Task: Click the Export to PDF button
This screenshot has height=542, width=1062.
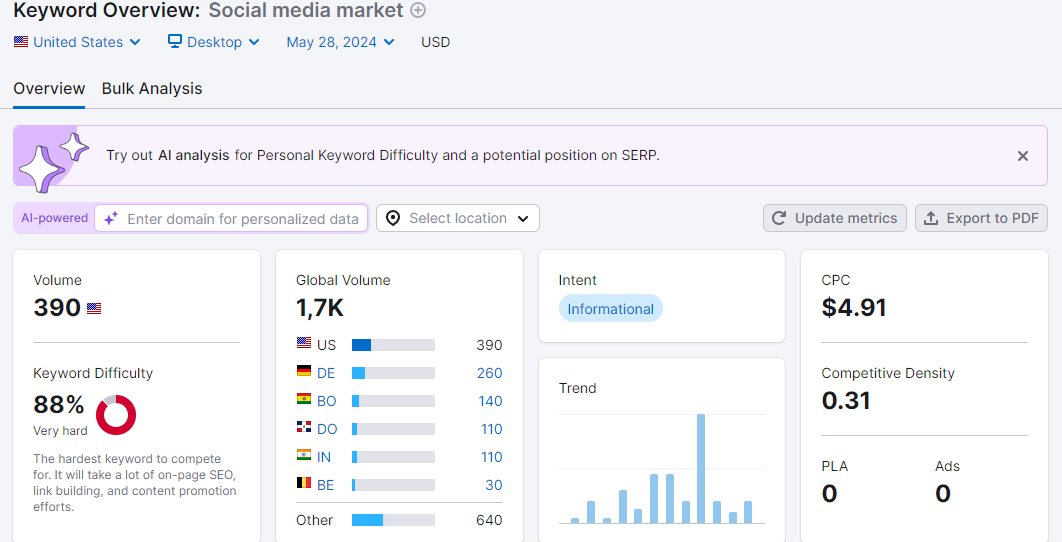Action: click(x=981, y=218)
